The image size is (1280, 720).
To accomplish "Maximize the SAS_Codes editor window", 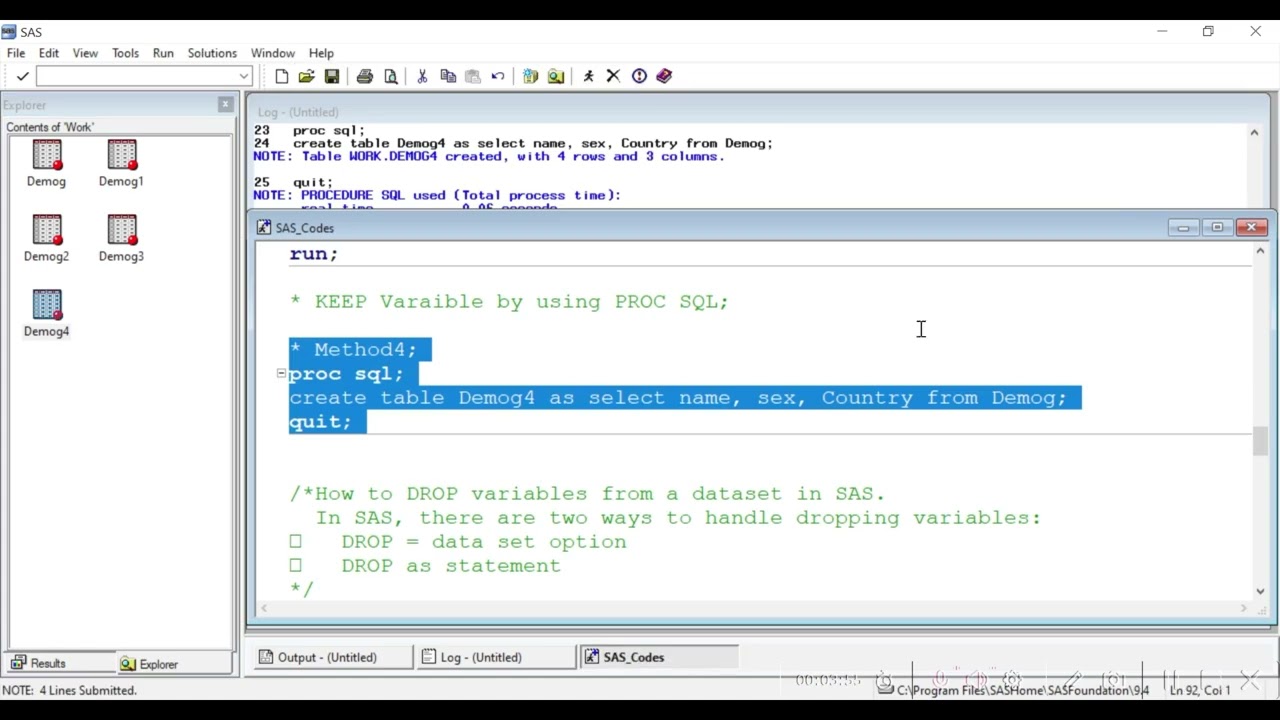I will [1217, 228].
